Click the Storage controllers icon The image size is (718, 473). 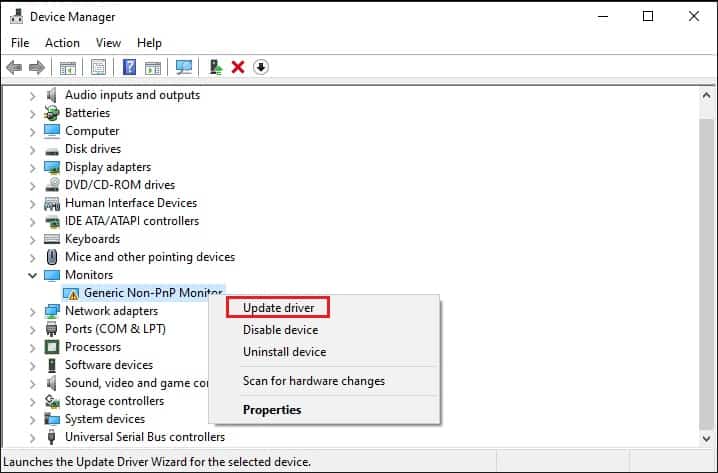[x=52, y=401]
